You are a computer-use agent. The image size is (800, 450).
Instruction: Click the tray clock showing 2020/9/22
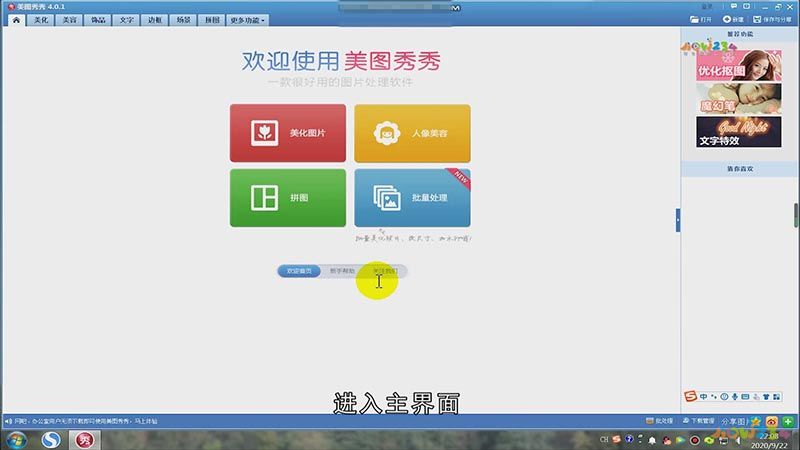point(769,441)
